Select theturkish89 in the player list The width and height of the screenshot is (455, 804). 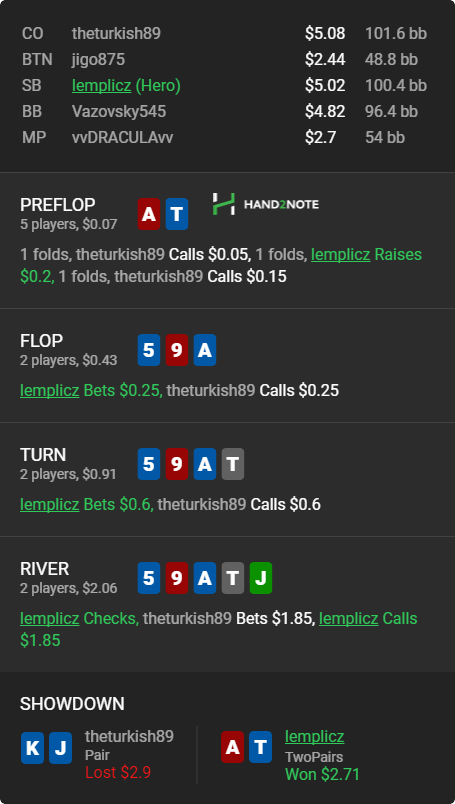click(116, 34)
